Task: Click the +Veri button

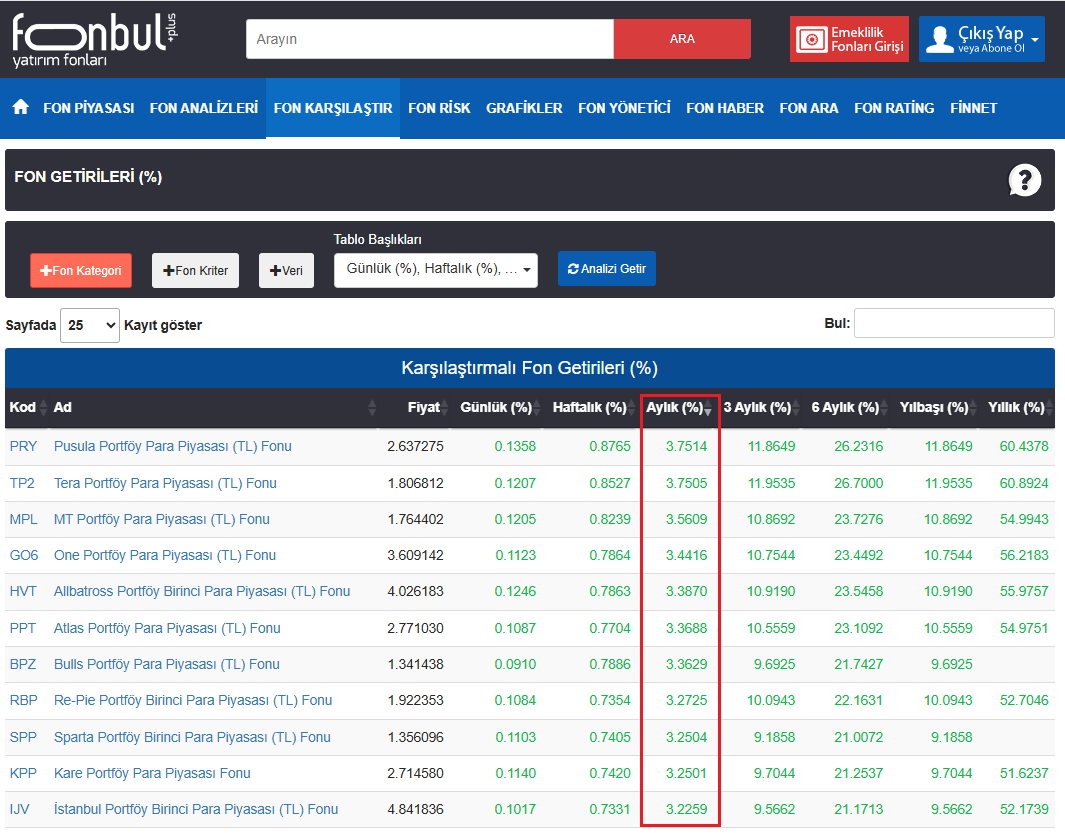Action: tap(286, 270)
